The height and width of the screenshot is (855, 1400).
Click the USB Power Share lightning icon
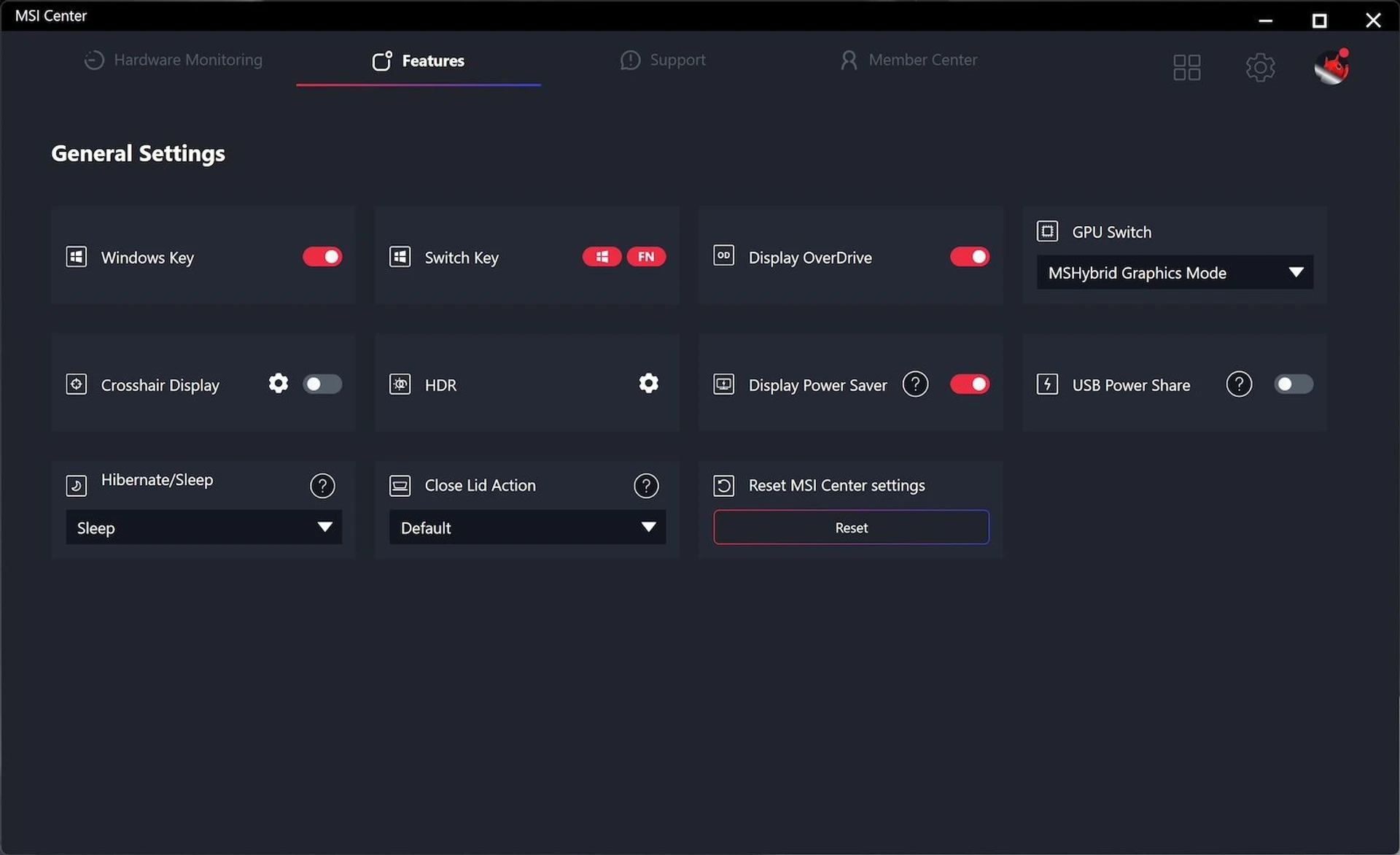(1047, 384)
